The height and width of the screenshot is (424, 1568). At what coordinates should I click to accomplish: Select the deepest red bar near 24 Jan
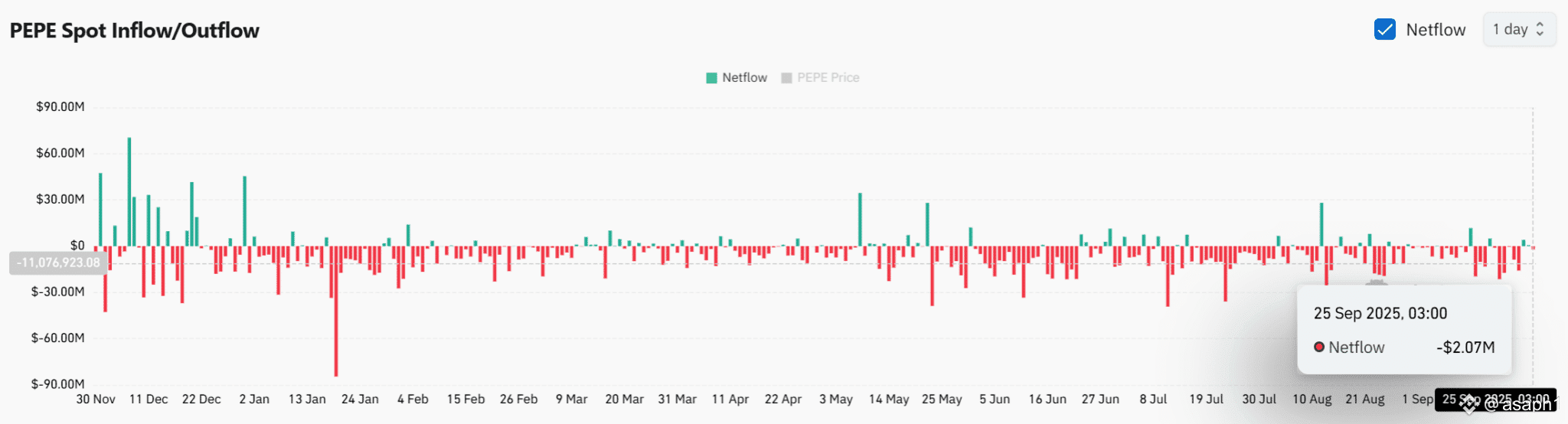(x=335, y=311)
